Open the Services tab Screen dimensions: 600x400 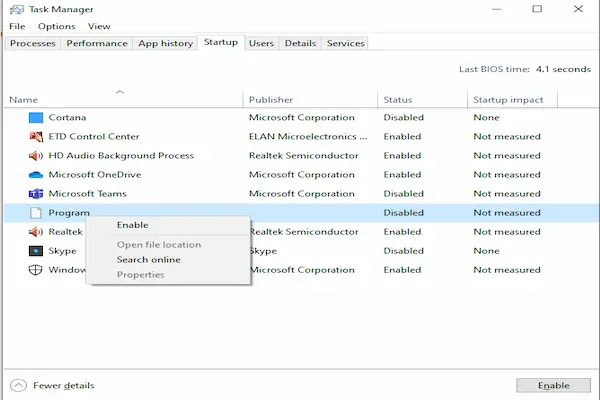pyautogui.click(x=346, y=43)
